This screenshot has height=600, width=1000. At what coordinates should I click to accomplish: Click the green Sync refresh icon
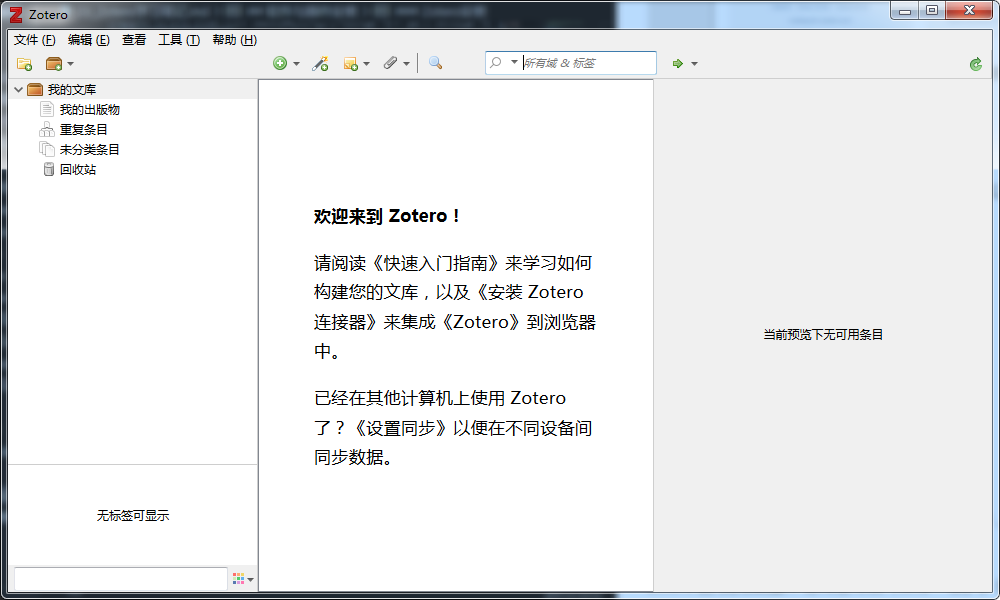(976, 64)
